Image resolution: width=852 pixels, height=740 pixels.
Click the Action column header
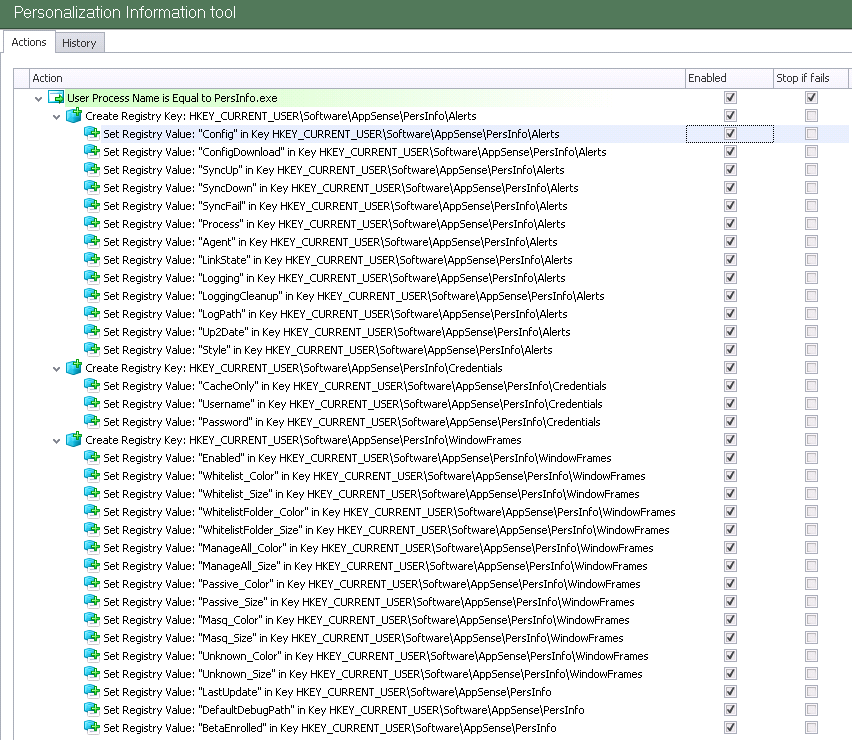tap(357, 78)
